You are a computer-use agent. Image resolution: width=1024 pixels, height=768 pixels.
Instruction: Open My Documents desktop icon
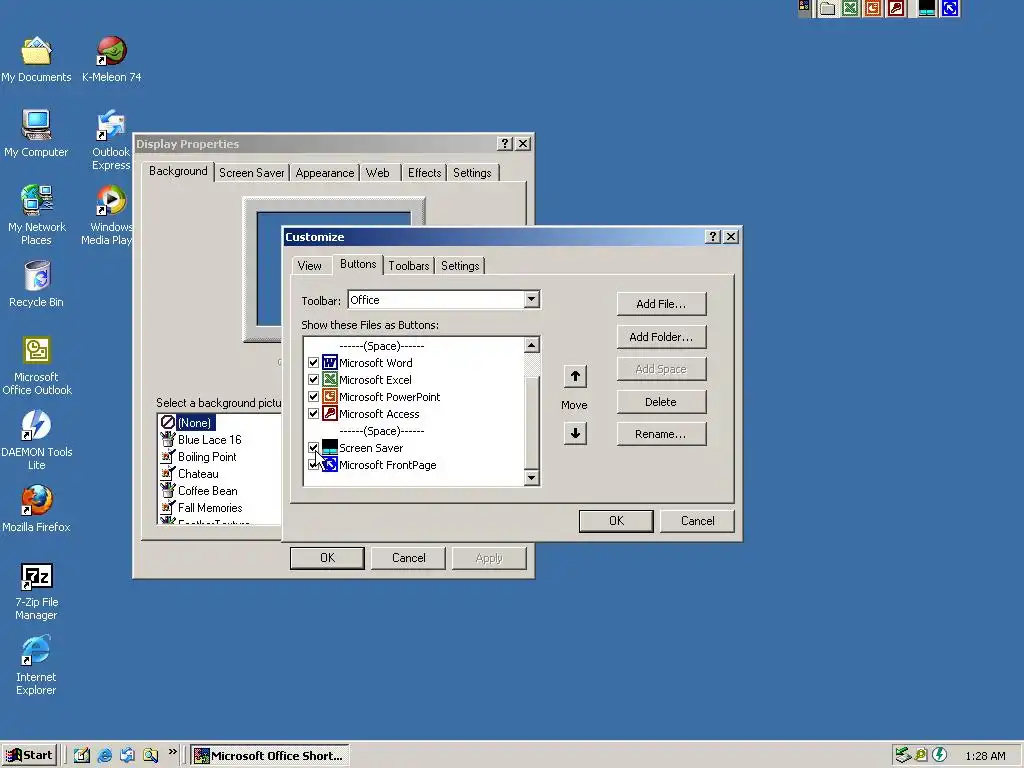36,59
